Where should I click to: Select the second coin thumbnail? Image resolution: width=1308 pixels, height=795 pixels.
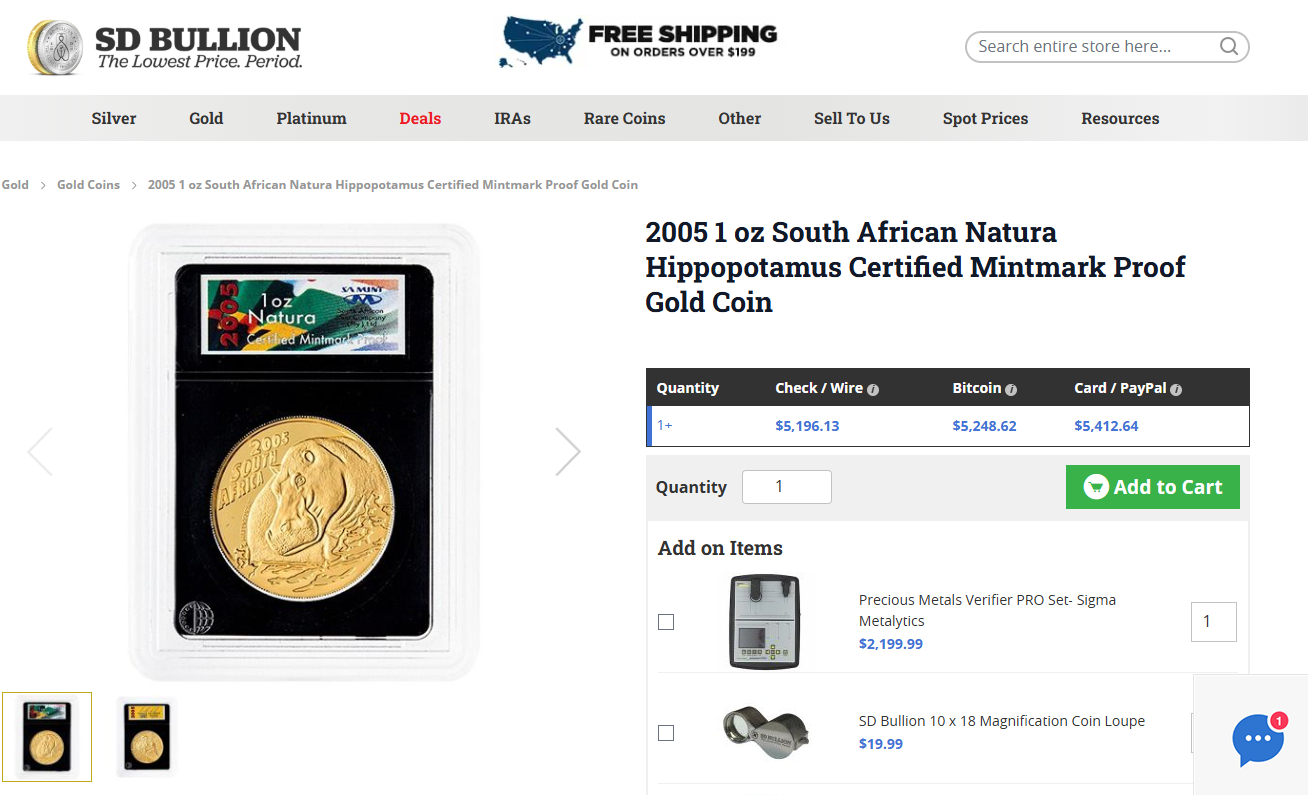pyautogui.click(x=146, y=736)
